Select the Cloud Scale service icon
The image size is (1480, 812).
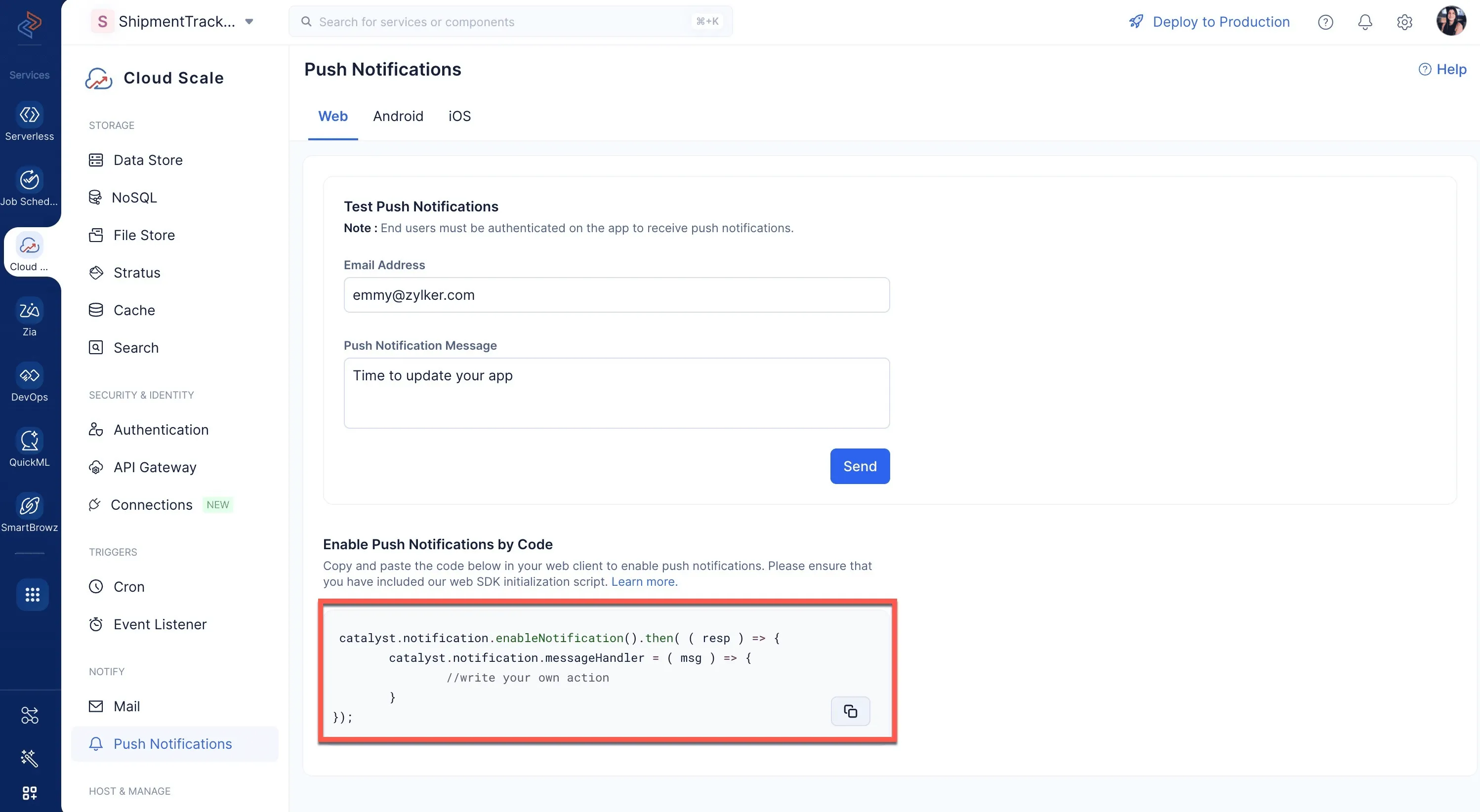(29, 251)
